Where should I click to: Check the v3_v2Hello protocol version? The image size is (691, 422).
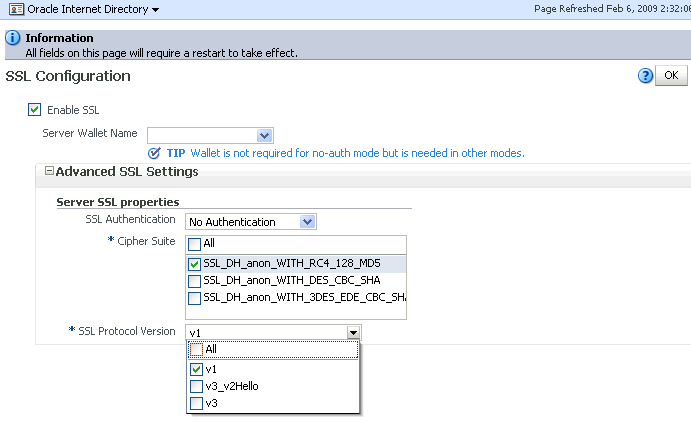tap(196, 386)
